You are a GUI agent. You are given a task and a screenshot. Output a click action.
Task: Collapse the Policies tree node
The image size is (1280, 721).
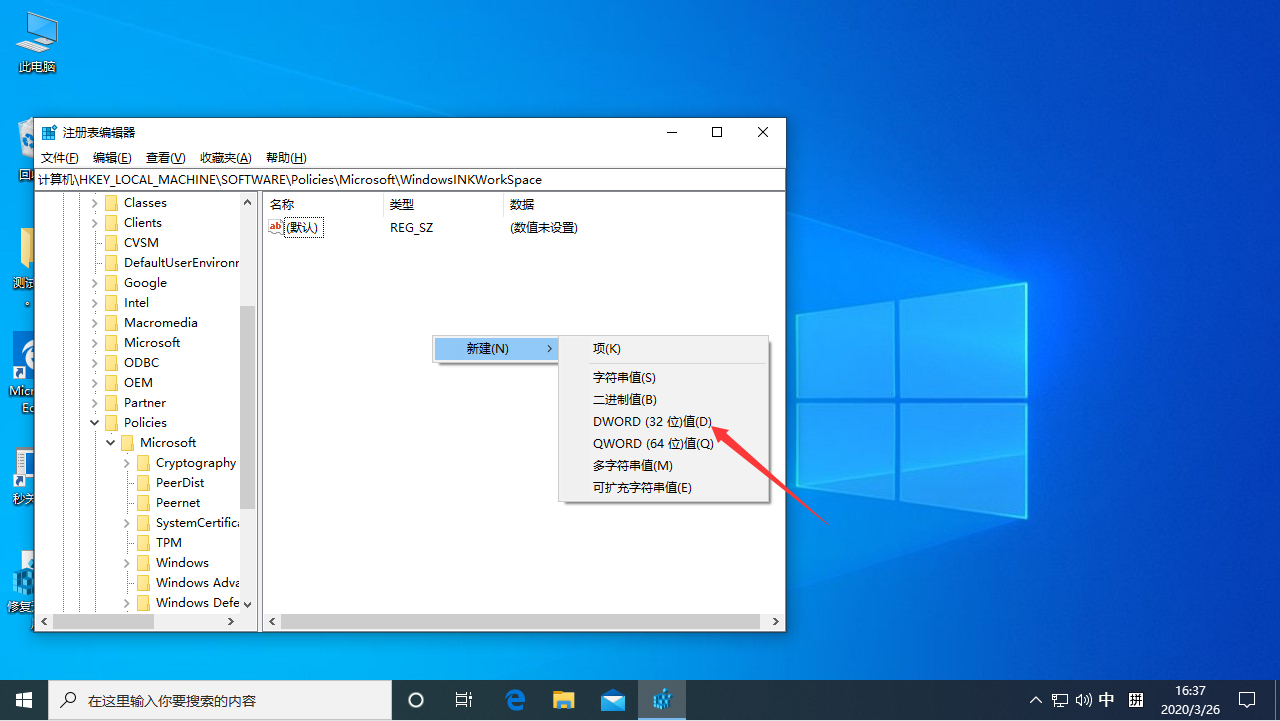pos(94,422)
